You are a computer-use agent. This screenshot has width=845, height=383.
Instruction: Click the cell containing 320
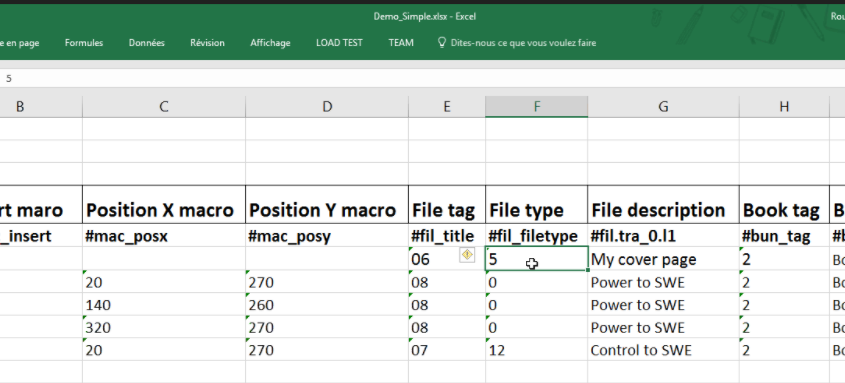point(164,328)
